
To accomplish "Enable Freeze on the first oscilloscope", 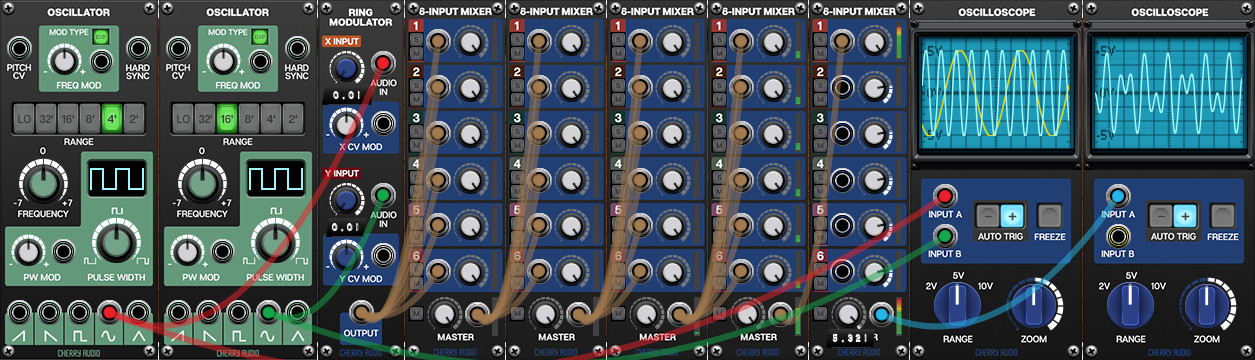I will pos(1049,214).
